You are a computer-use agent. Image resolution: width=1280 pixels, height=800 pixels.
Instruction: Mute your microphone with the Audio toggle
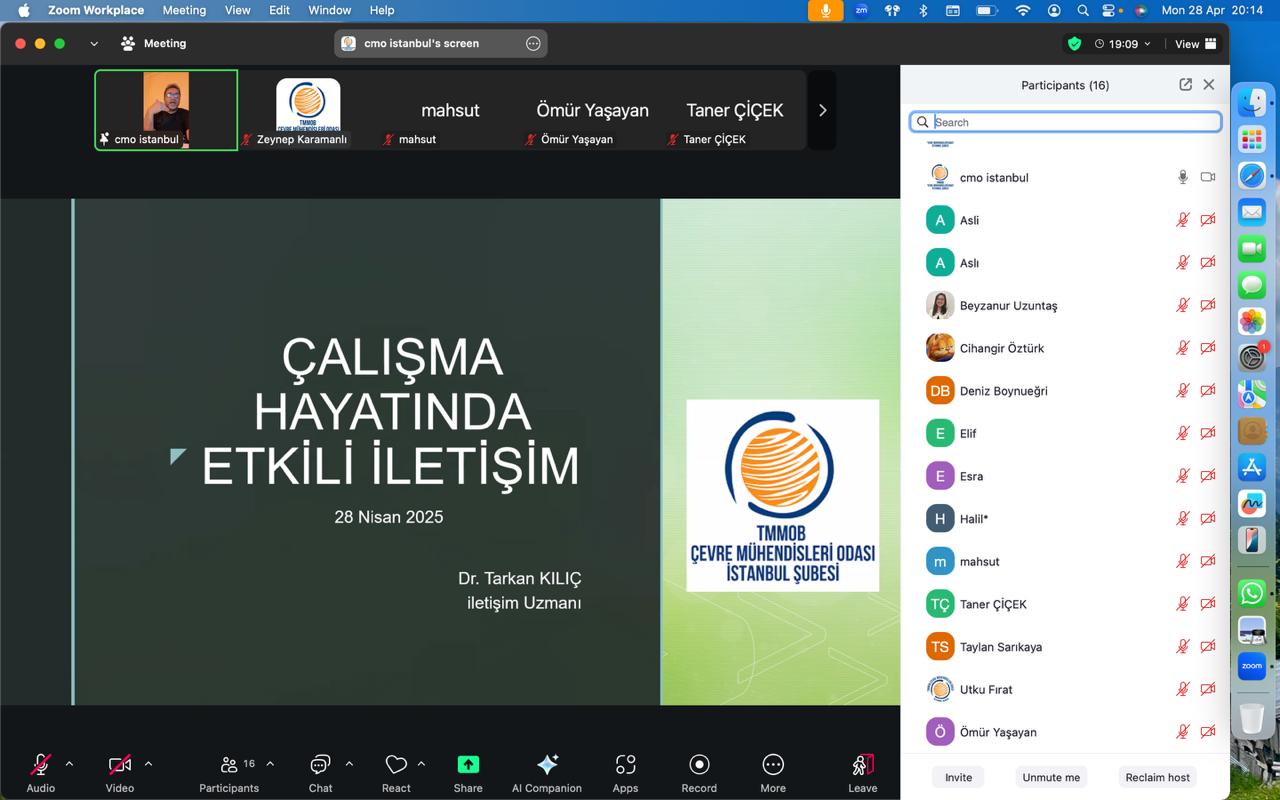39,766
